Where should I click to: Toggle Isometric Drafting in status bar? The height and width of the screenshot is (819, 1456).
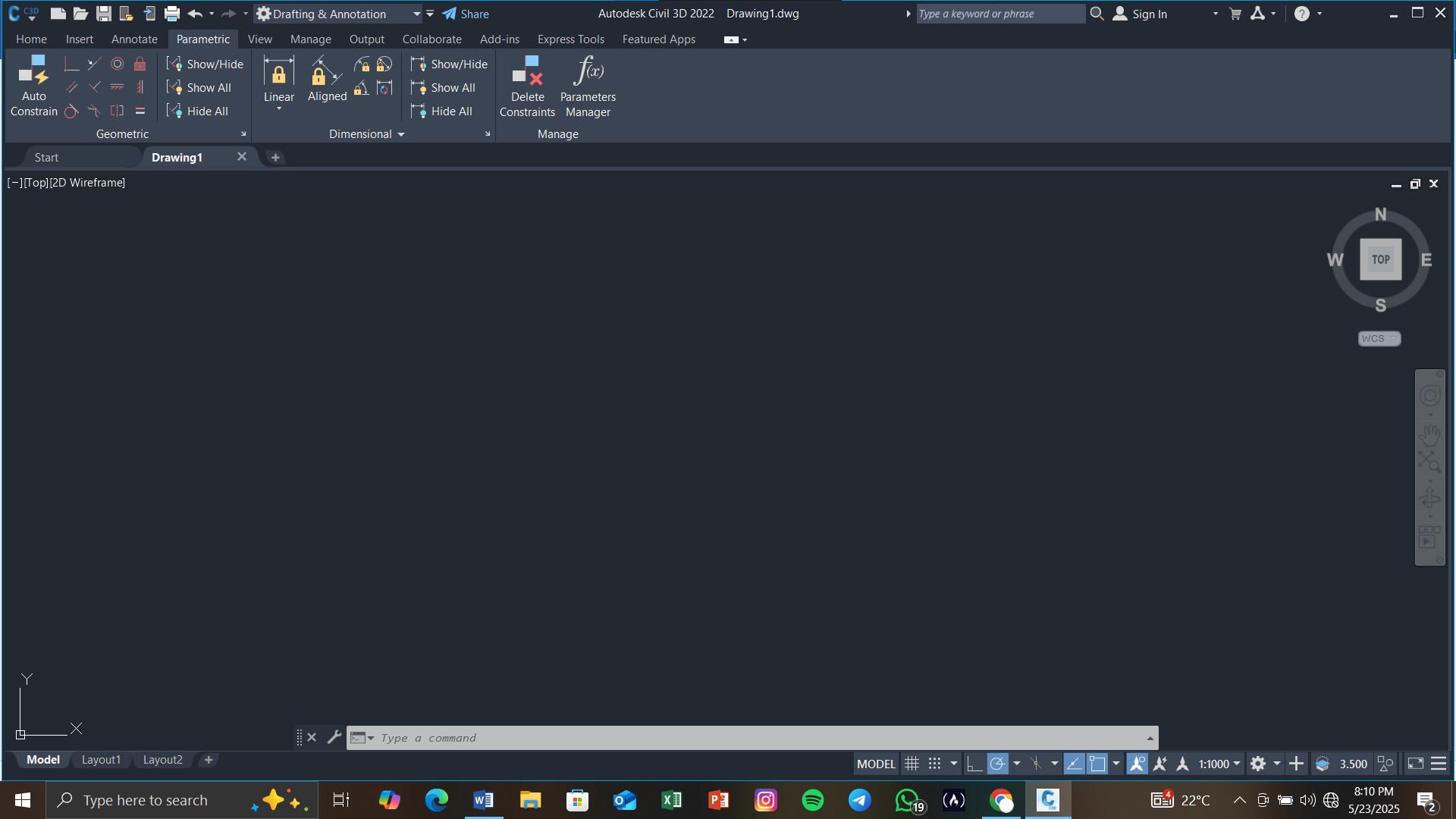tap(1035, 764)
